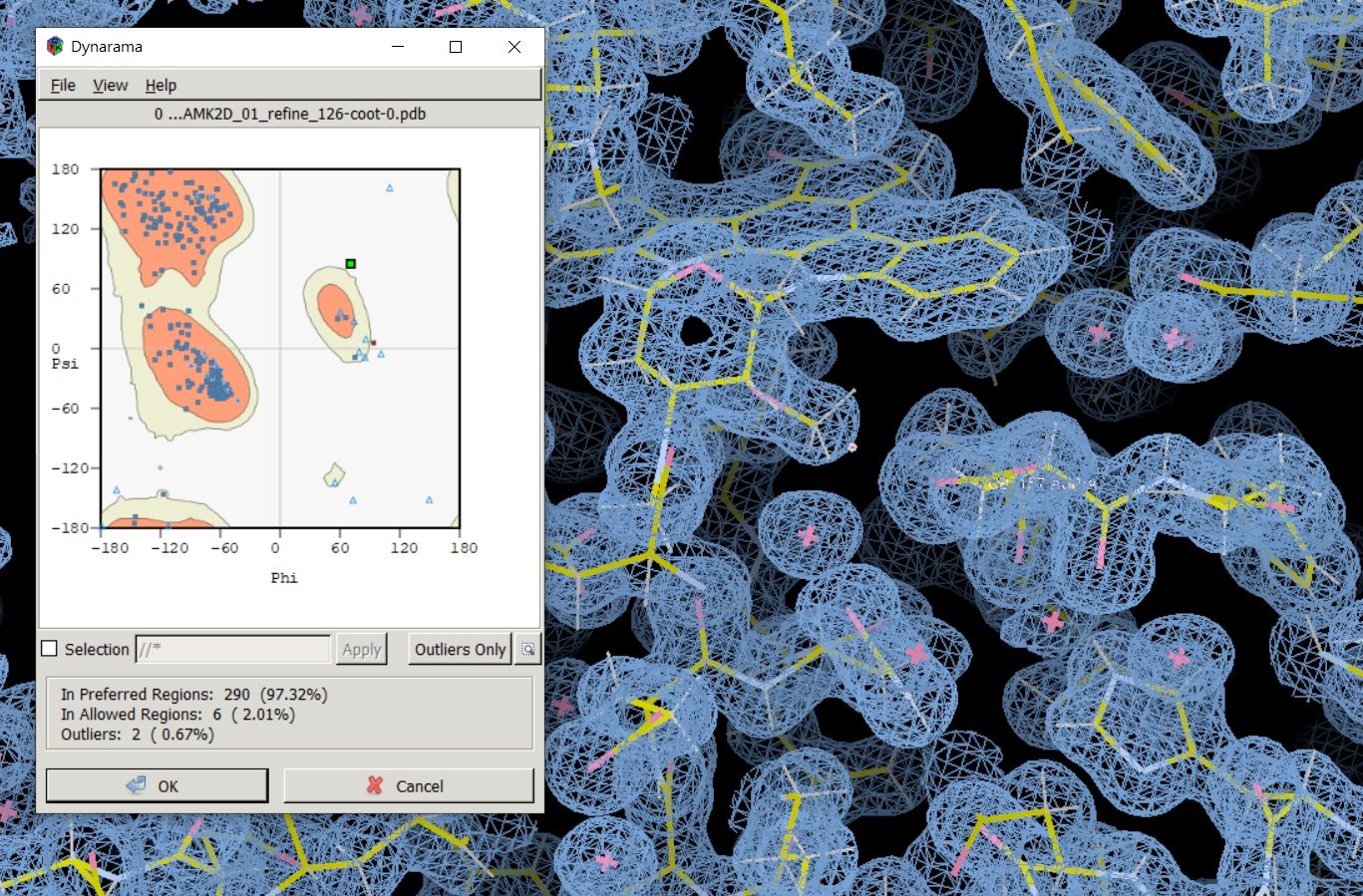Viewport: 1363px width, 896px height.
Task: Click the Outliers Only button
Action: pyautogui.click(x=460, y=649)
